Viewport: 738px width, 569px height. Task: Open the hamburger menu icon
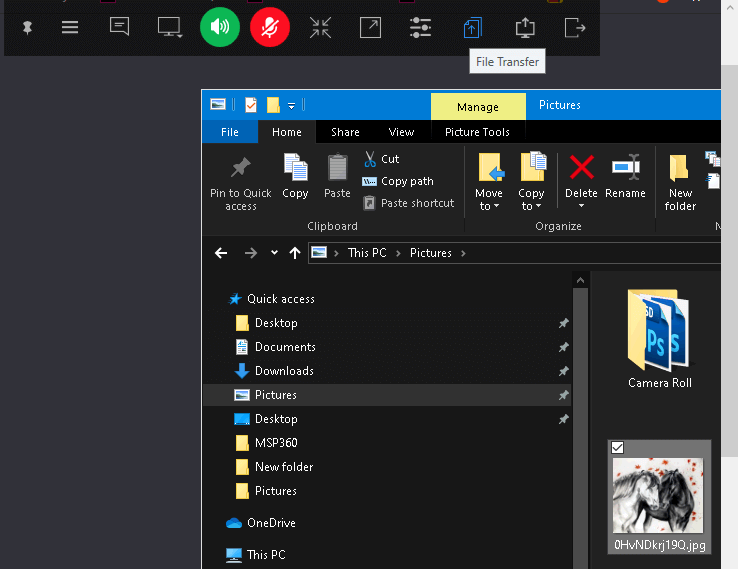[x=70, y=28]
